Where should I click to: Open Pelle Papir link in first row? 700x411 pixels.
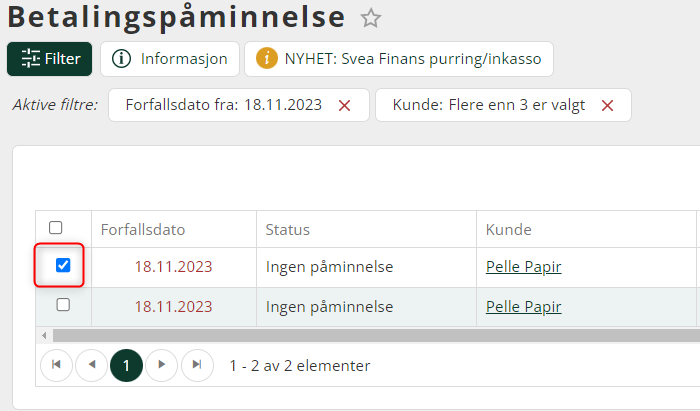523,267
